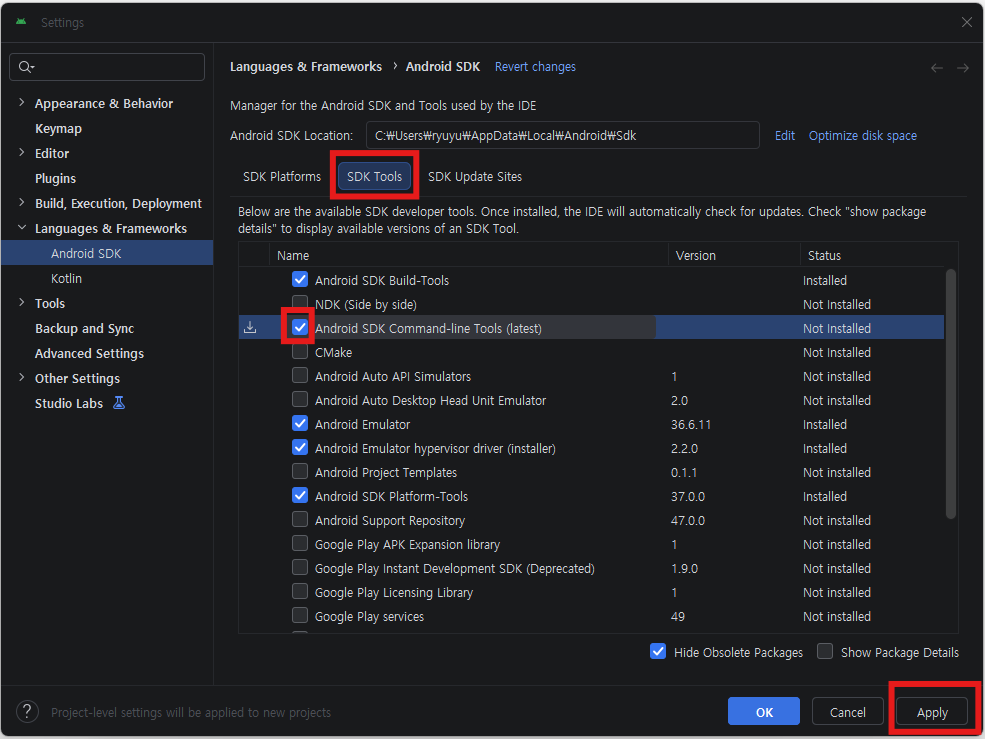
Task: Uncheck Android SDK Platform-Tools
Action: (300, 495)
